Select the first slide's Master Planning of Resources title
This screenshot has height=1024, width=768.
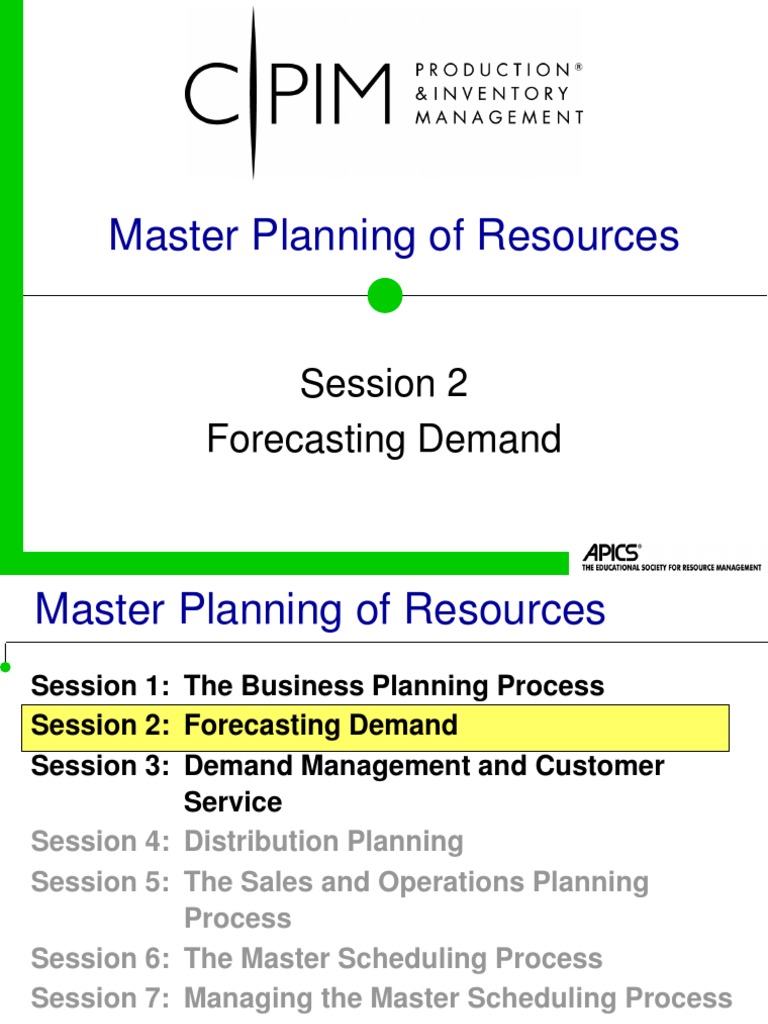click(x=393, y=236)
